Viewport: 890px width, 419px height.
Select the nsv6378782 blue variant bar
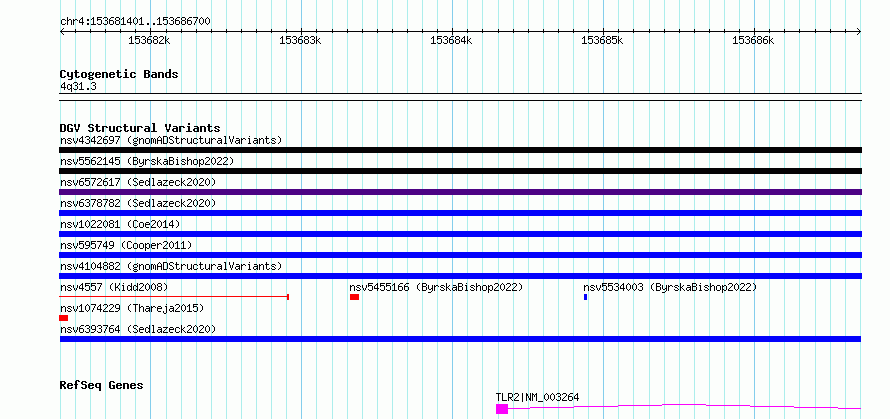(460, 213)
